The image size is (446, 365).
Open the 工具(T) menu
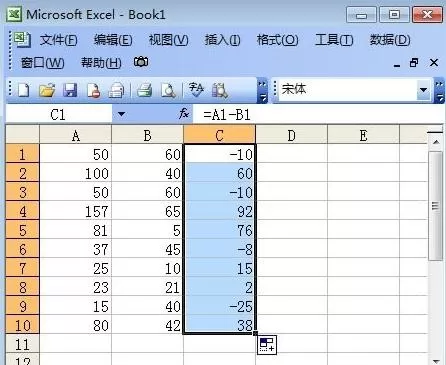point(334,40)
